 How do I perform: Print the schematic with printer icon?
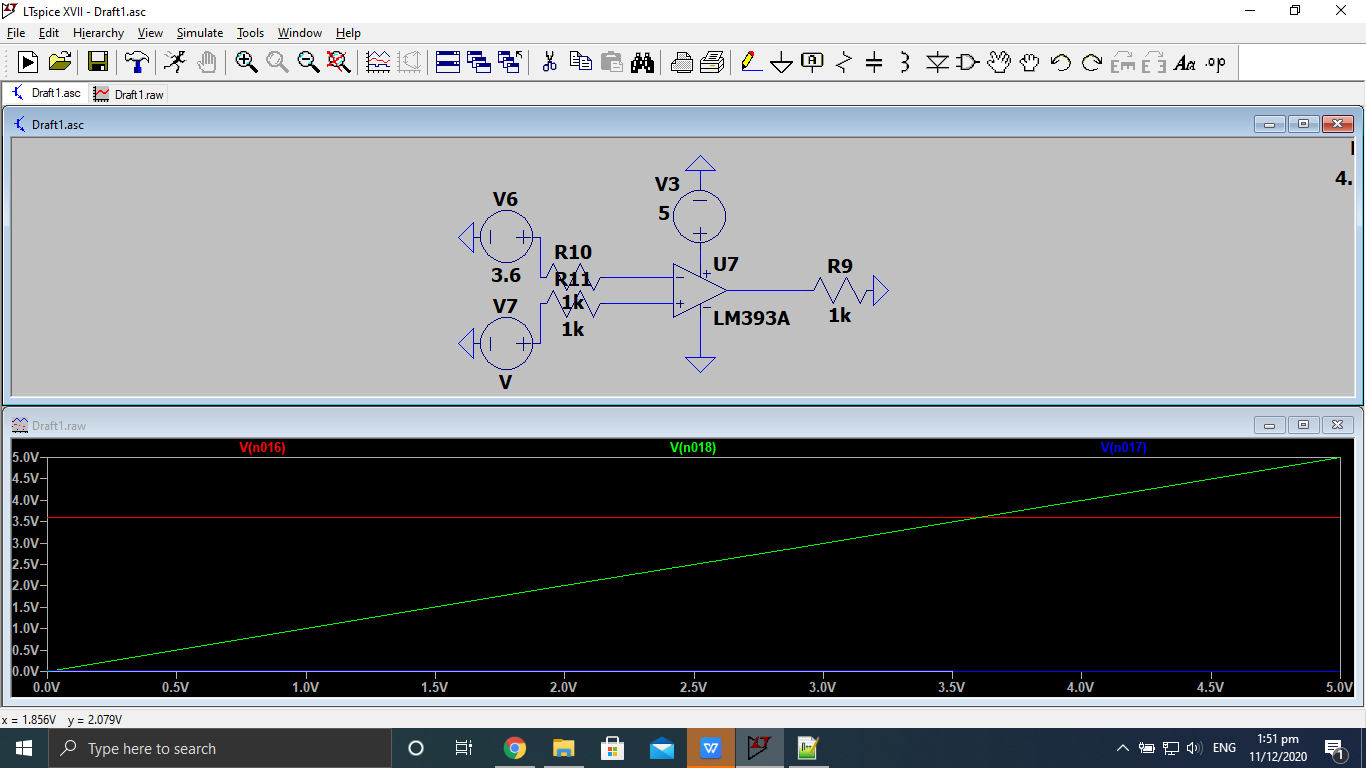(x=712, y=62)
